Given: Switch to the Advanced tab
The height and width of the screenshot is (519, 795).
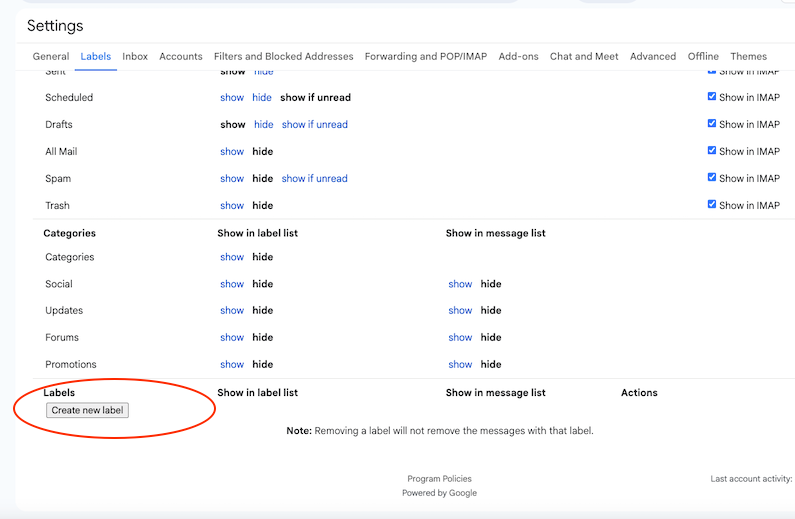Looking at the screenshot, I should pyautogui.click(x=653, y=57).
